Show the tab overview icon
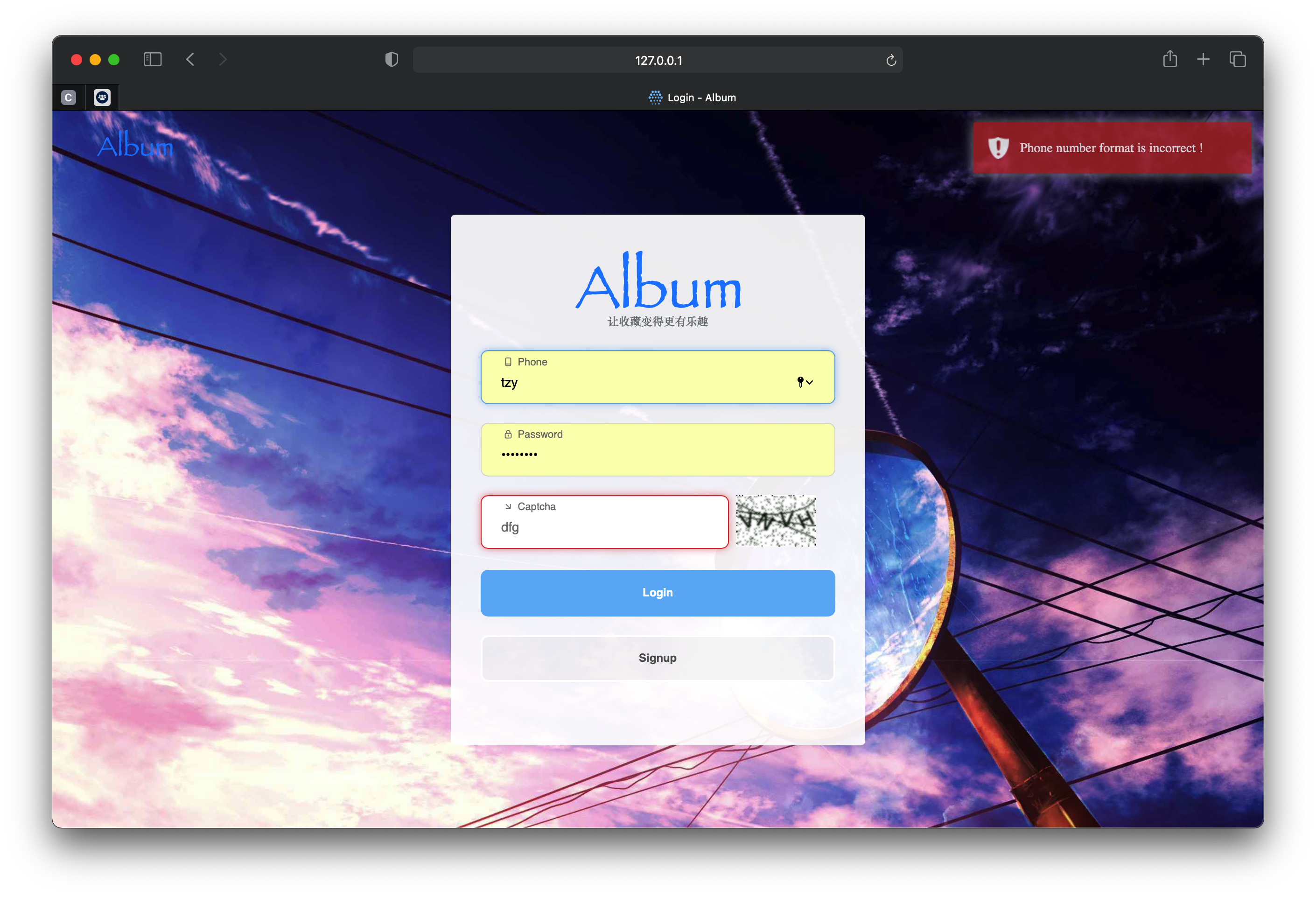The image size is (1316, 897). click(x=1238, y=59)
